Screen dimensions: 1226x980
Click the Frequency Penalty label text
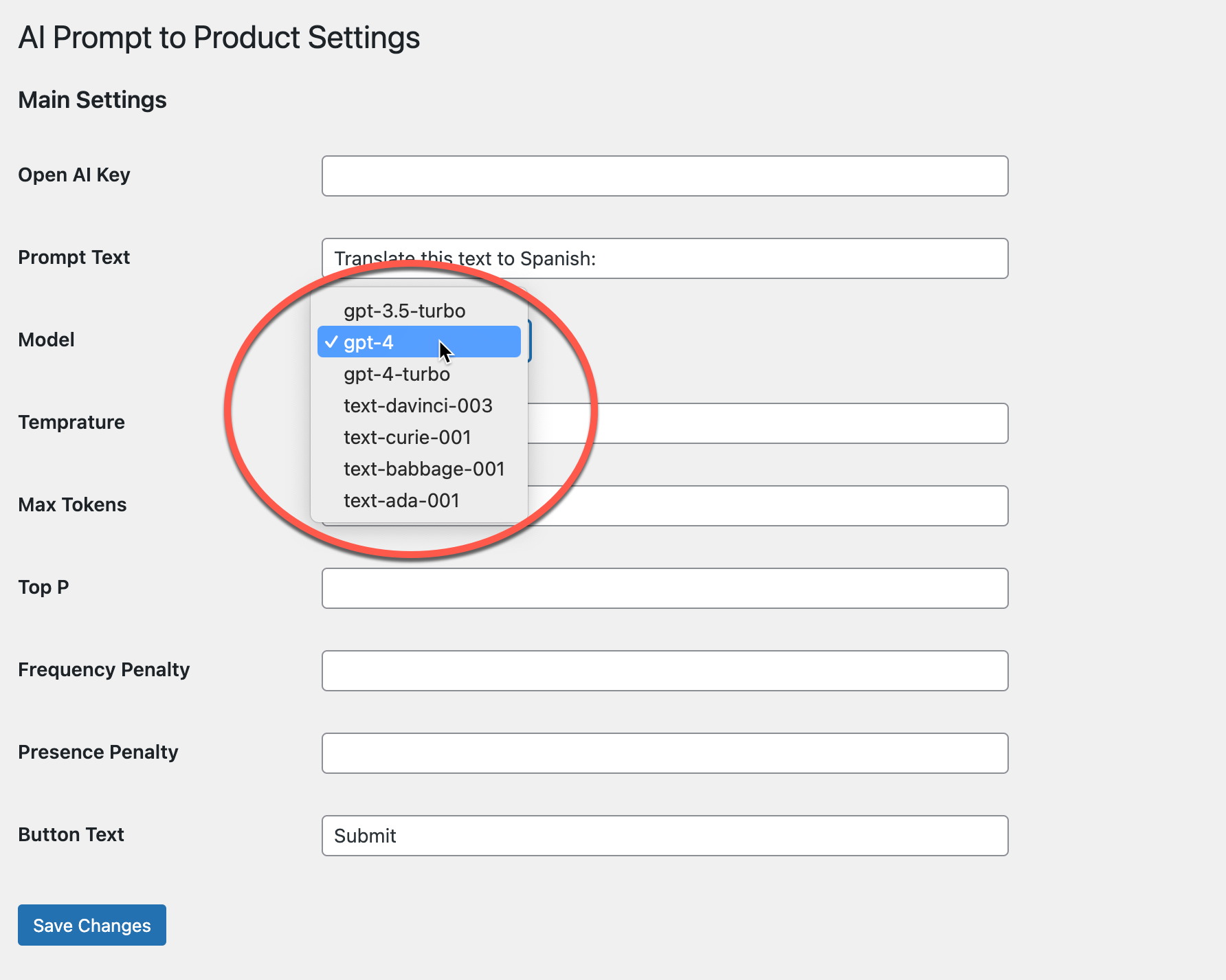pyautogui.click(x=104, y=669)
